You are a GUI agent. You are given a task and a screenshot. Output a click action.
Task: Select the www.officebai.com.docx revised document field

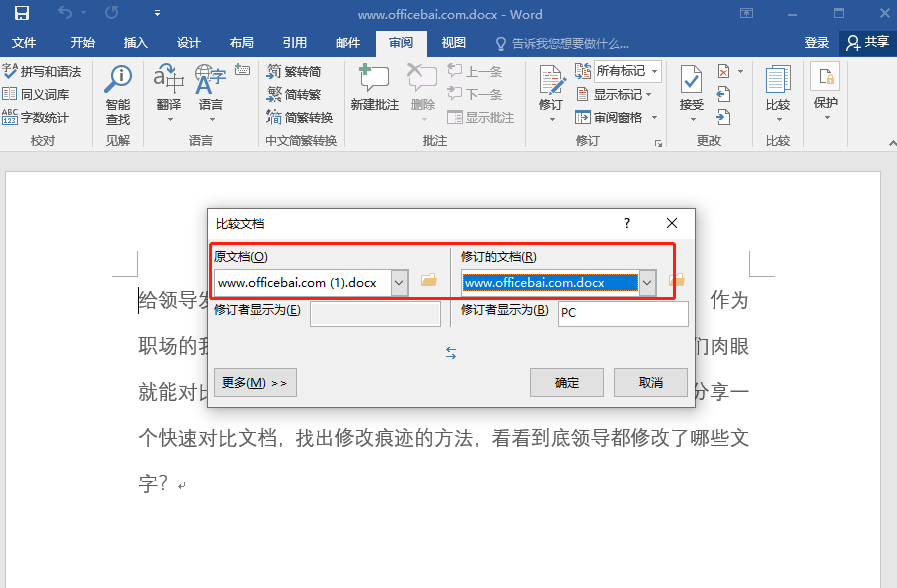[x=550, y=283]
